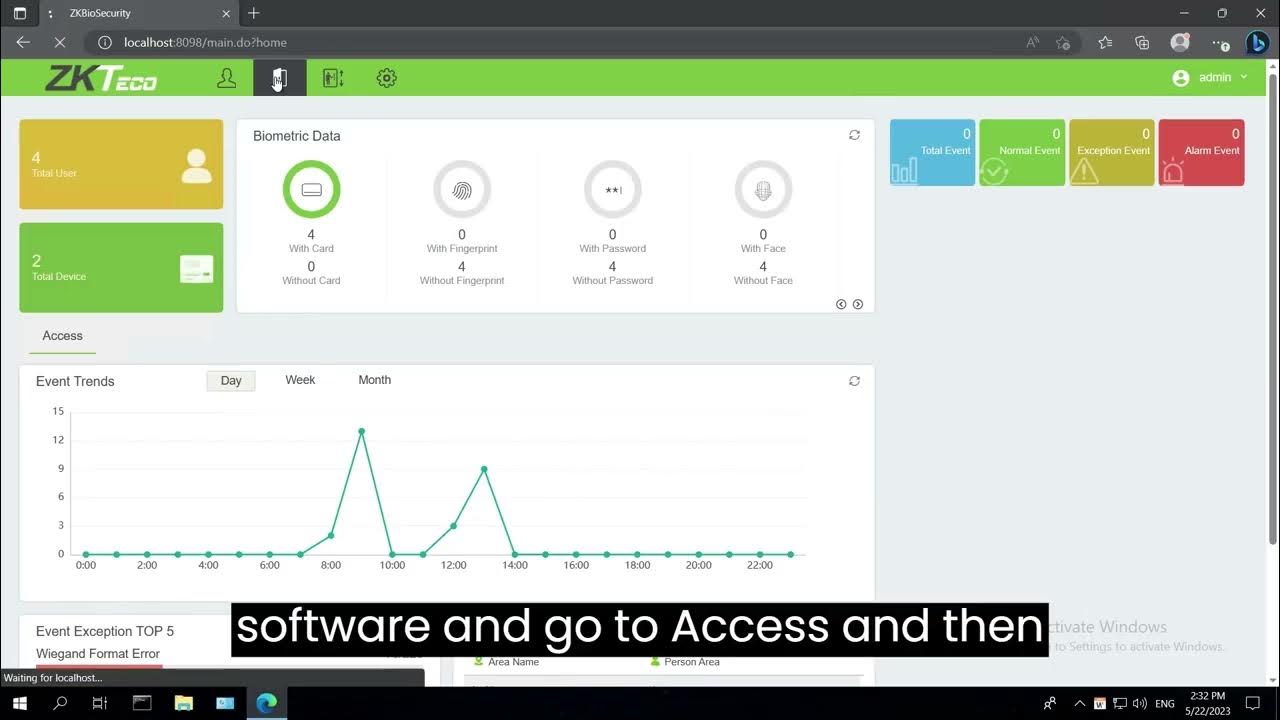Open the Elevator control module icon
Viewport: 1280px width, 720px height.
coord(333,78)
